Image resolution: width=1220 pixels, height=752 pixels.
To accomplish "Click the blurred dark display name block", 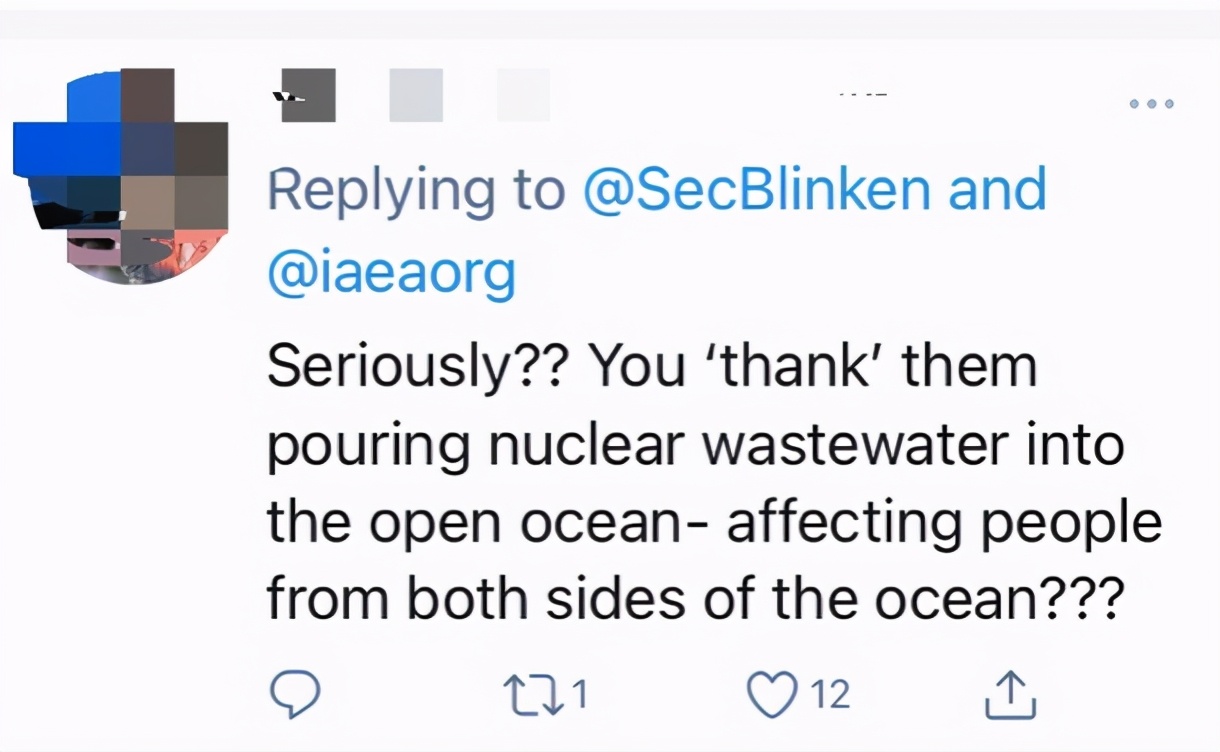I will (307, 96).
